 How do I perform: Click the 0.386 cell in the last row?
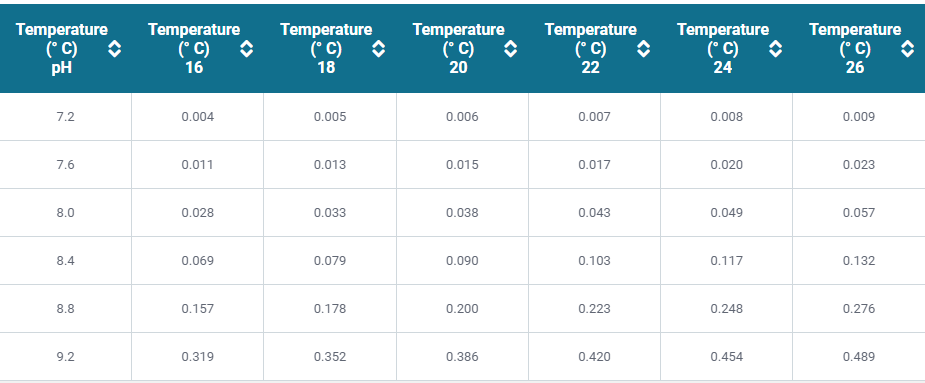(462, 357)
